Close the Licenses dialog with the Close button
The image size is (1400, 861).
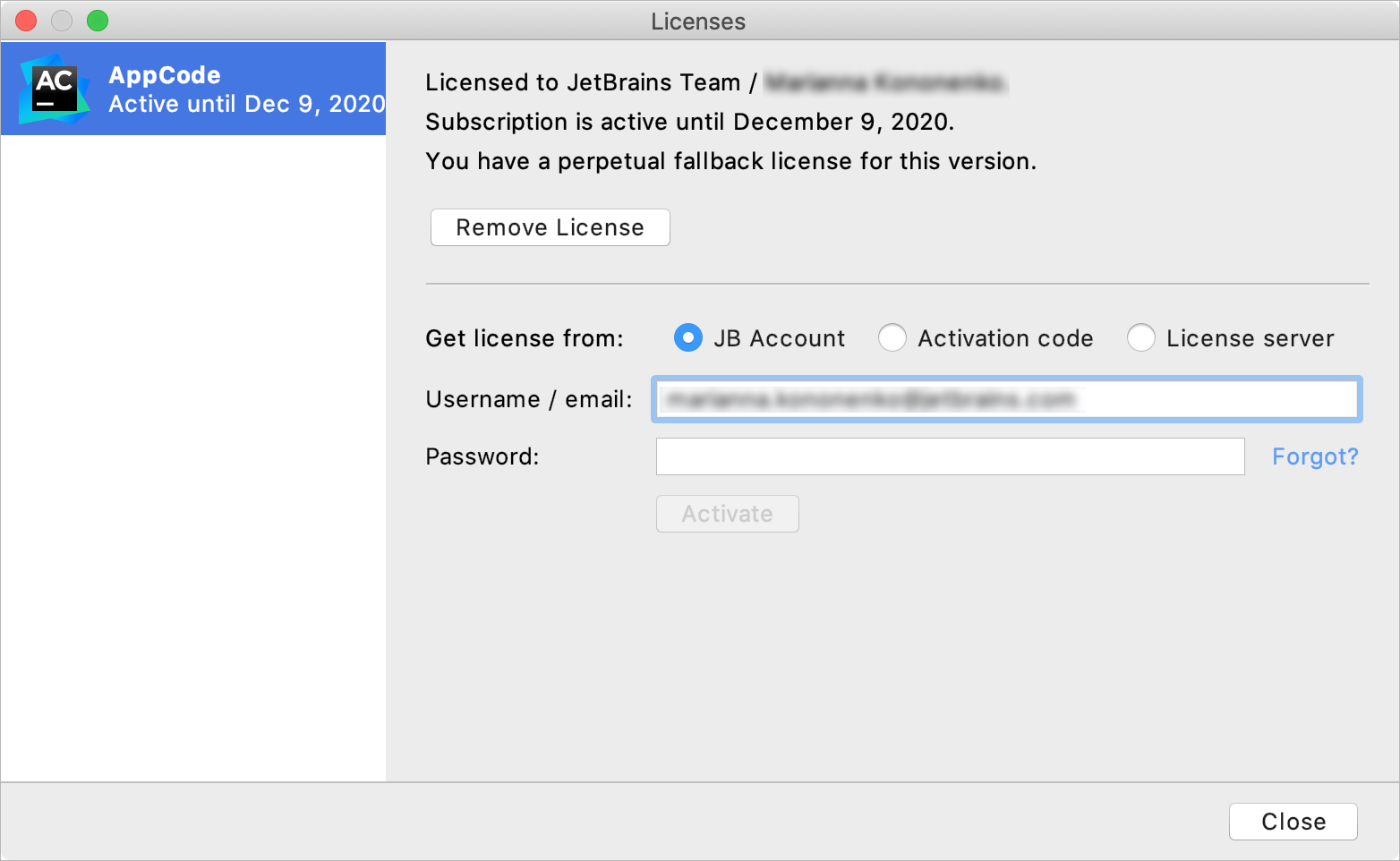(1293, 822)
